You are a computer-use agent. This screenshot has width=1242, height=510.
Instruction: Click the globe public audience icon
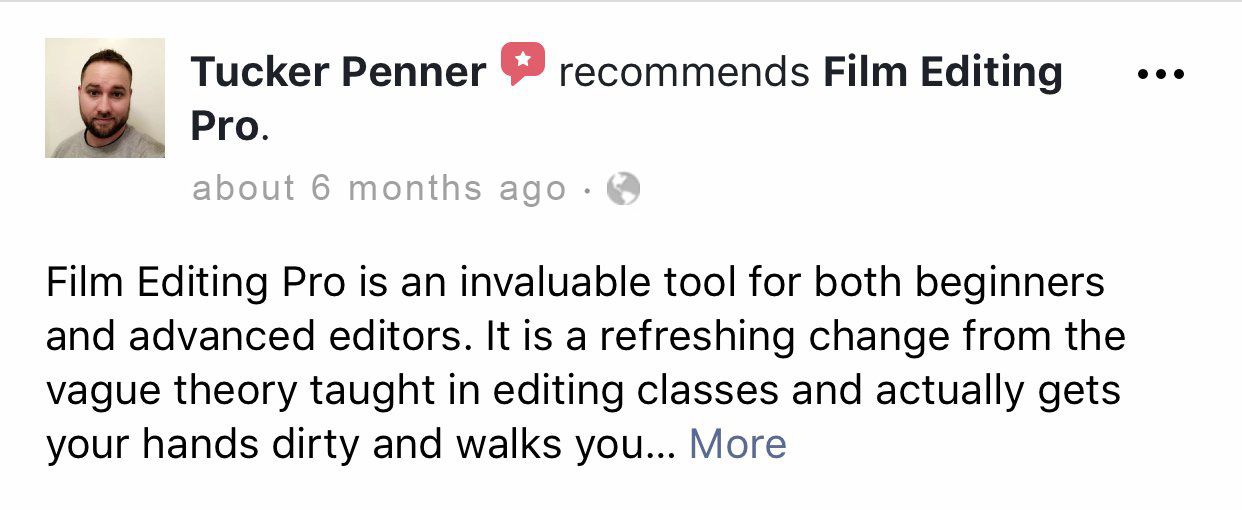click(x=623, y=188)
